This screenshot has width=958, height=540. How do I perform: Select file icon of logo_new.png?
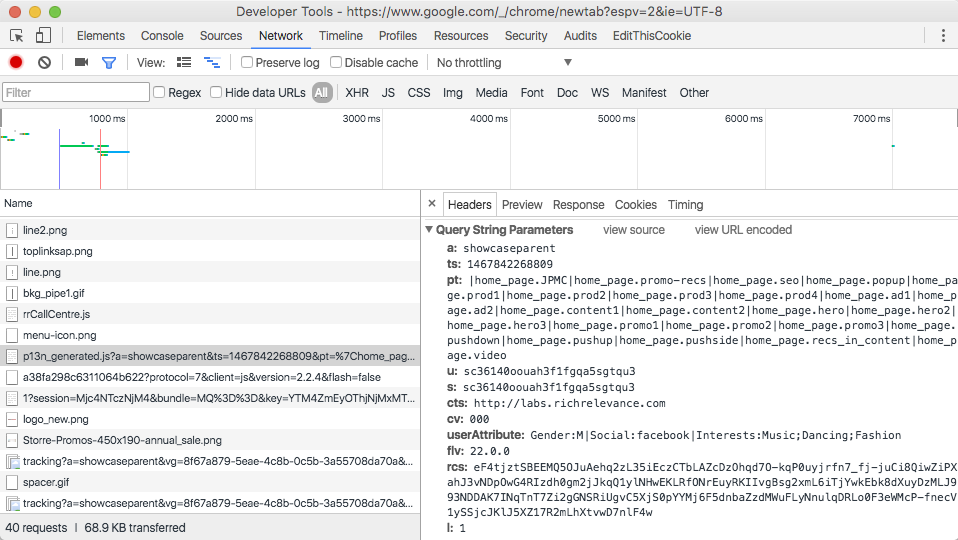(12, 419)
